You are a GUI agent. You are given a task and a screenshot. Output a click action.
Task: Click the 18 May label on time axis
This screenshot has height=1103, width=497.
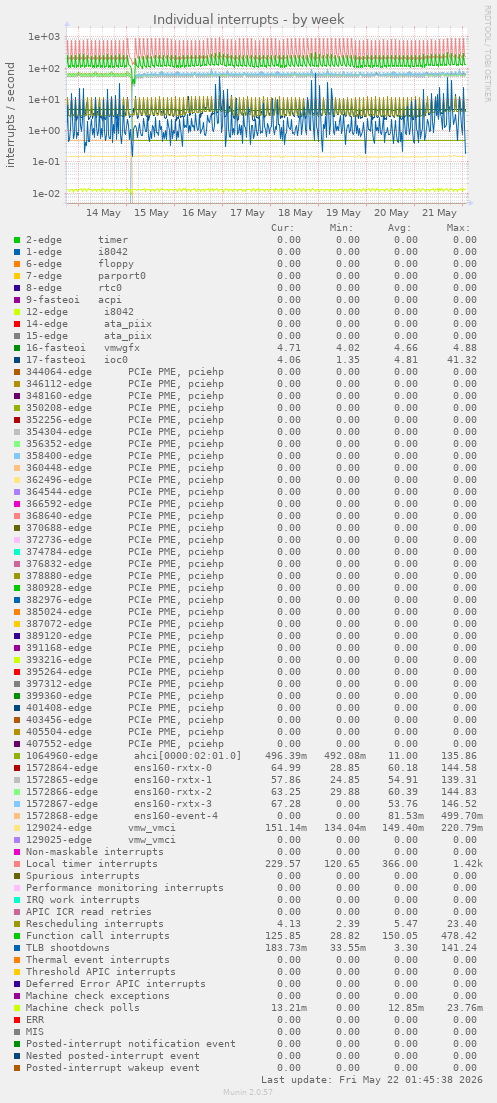click(295, 212)
